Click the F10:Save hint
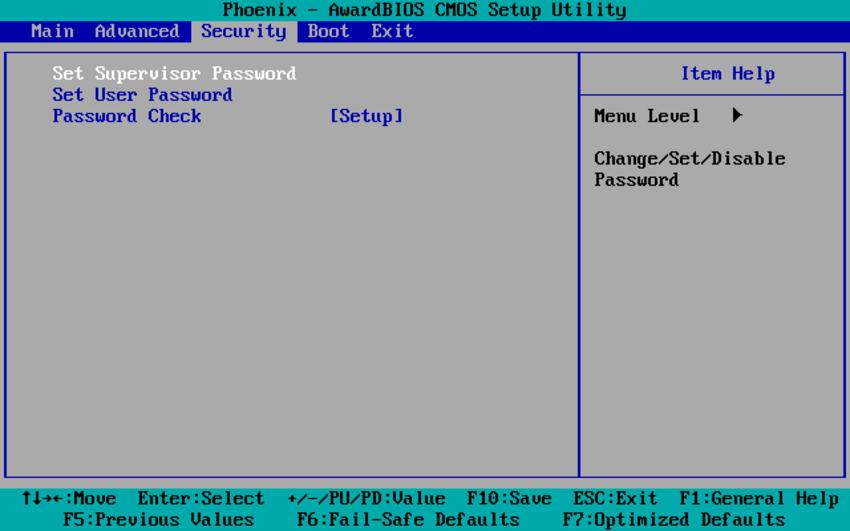 (x=509, y=498)
